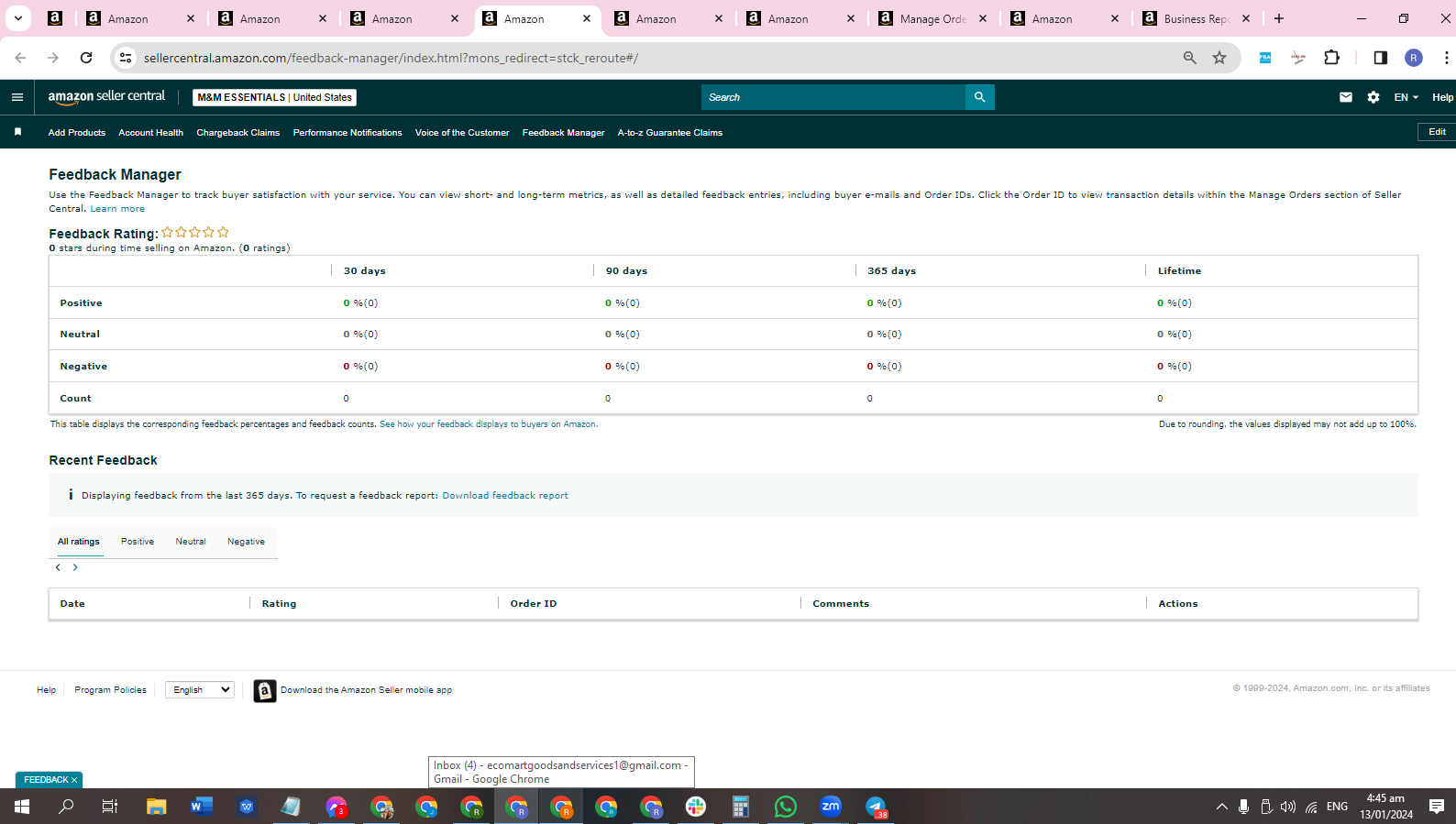This screenshot has height=824, width=1456.
Task: Toggle the Chrome side panel
Action: pos(1380,58)
